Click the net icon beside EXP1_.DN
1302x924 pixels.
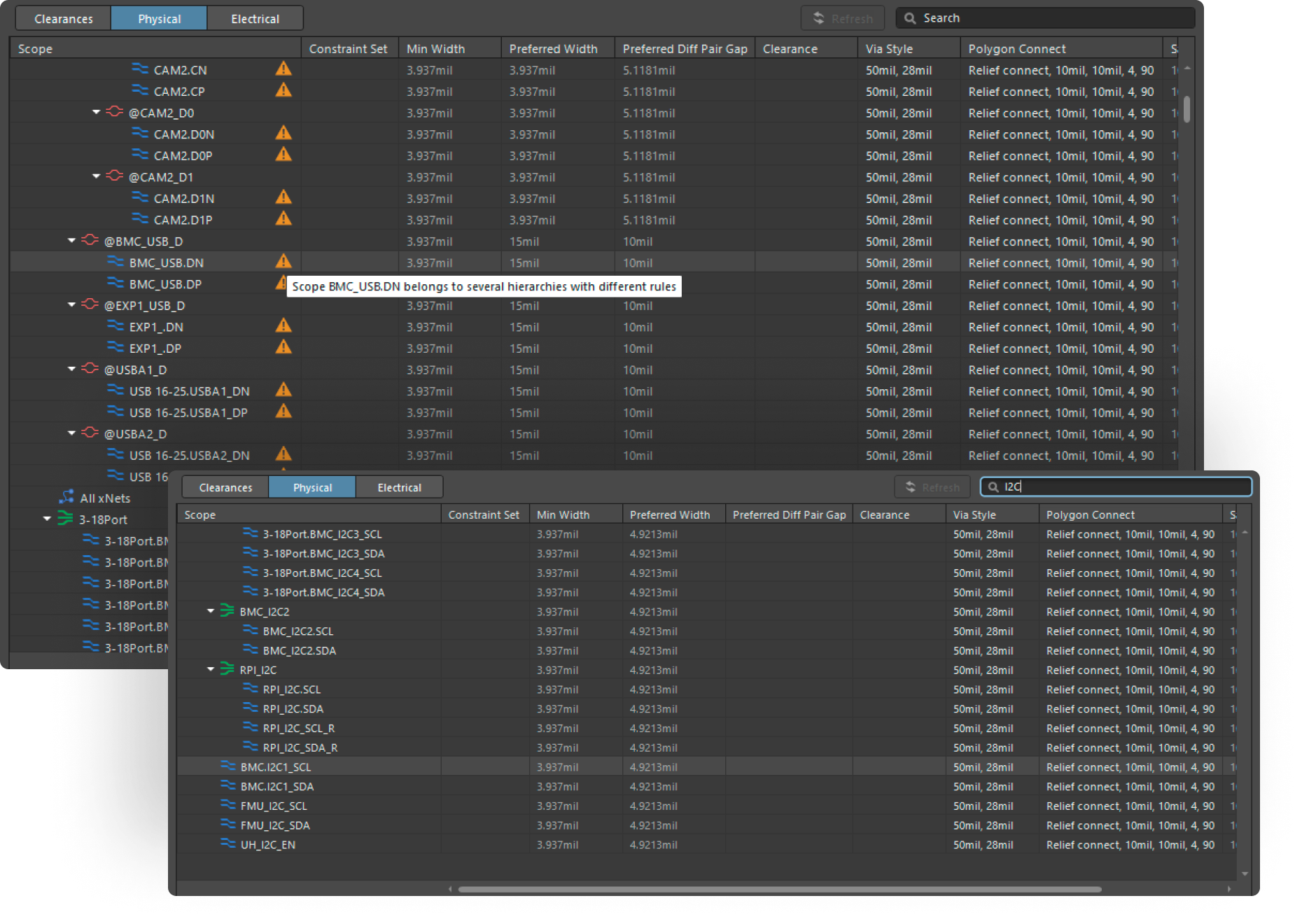pos(115,326)
